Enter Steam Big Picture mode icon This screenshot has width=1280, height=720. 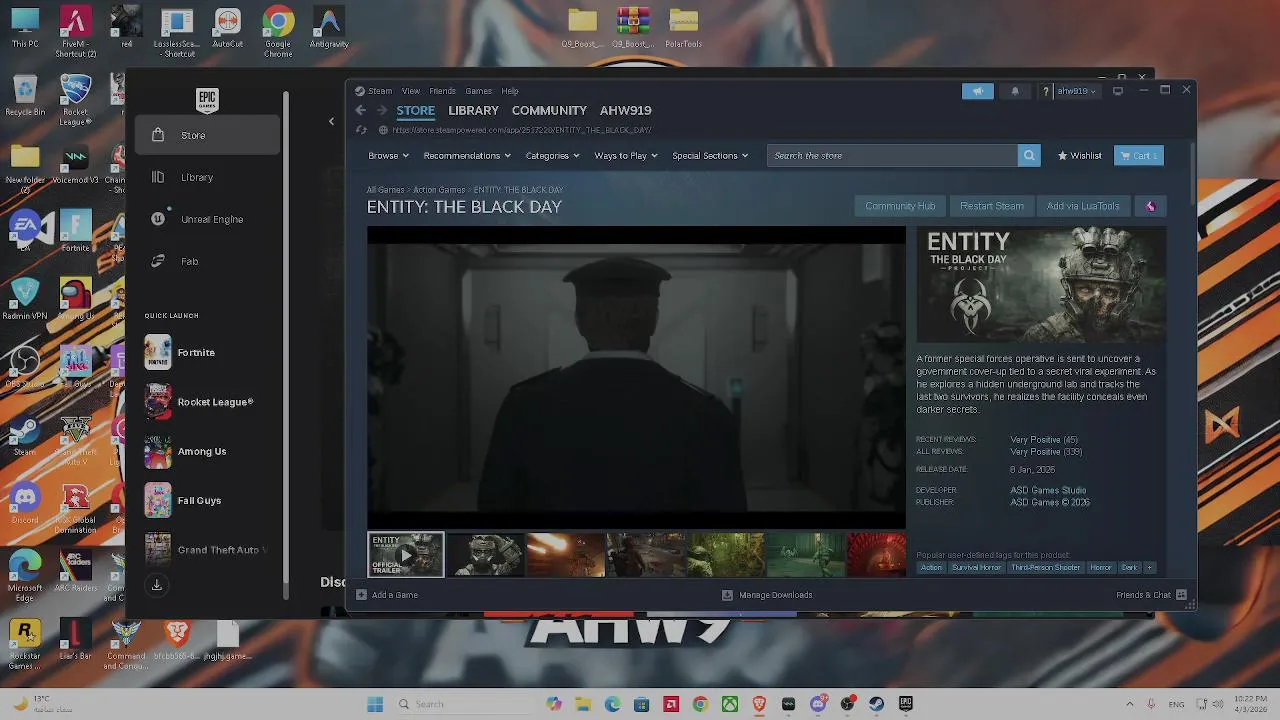tap(1118, 91)
